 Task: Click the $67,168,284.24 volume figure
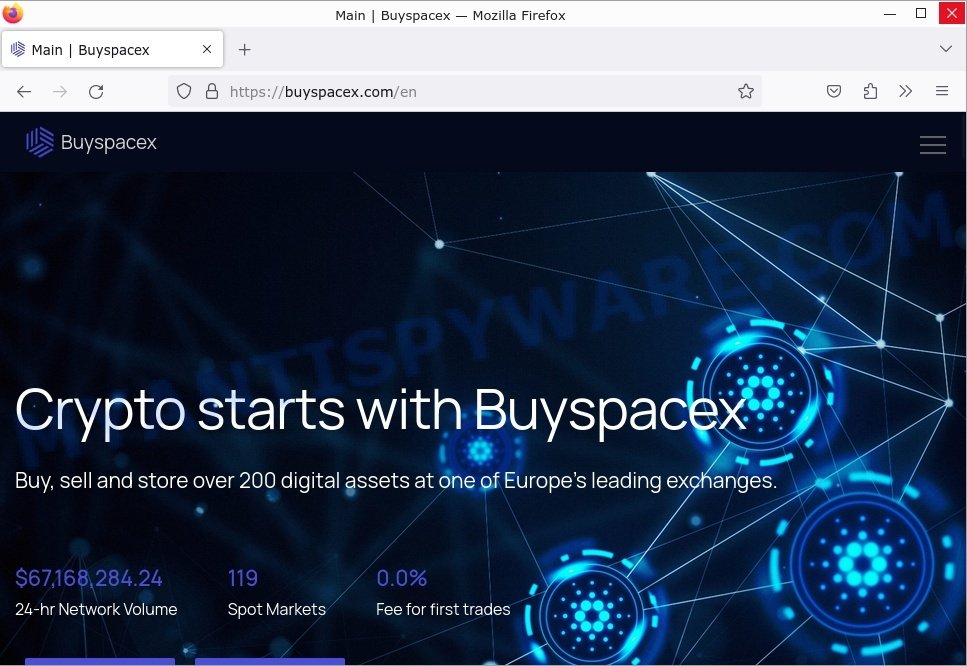pos(89,578)
